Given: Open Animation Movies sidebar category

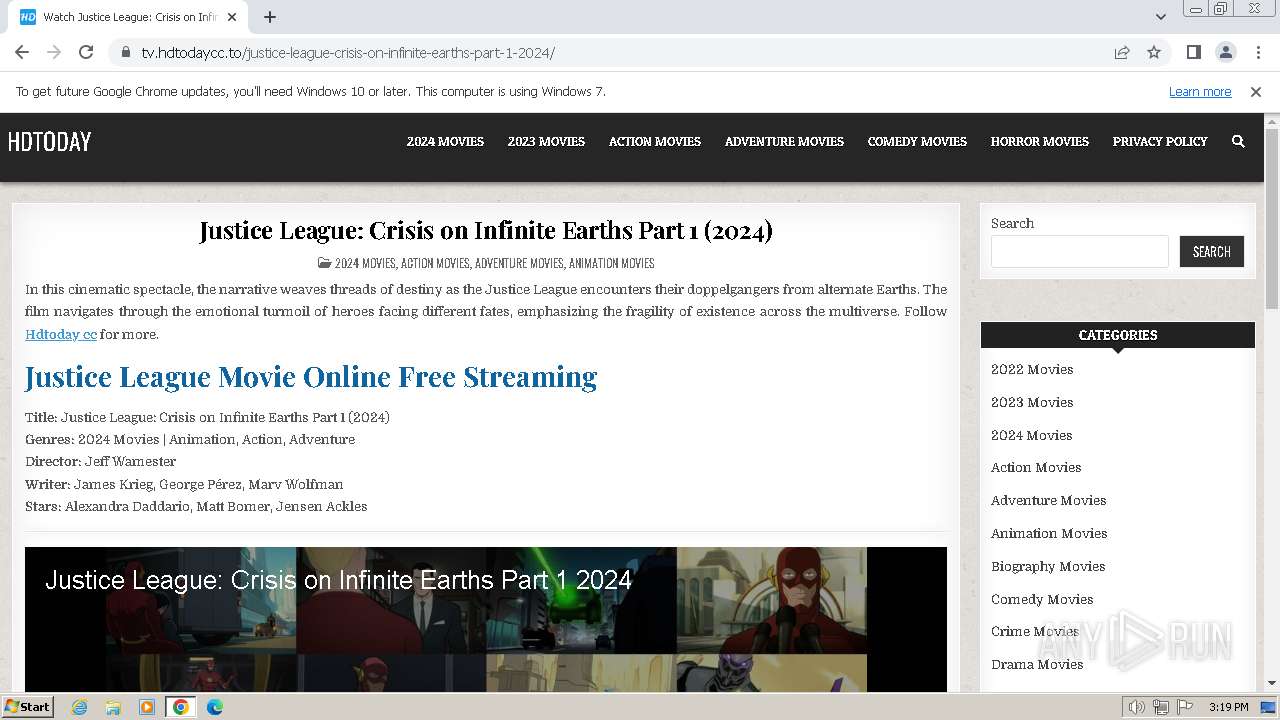Looking at the screenshot, I should pos(1049,533).
